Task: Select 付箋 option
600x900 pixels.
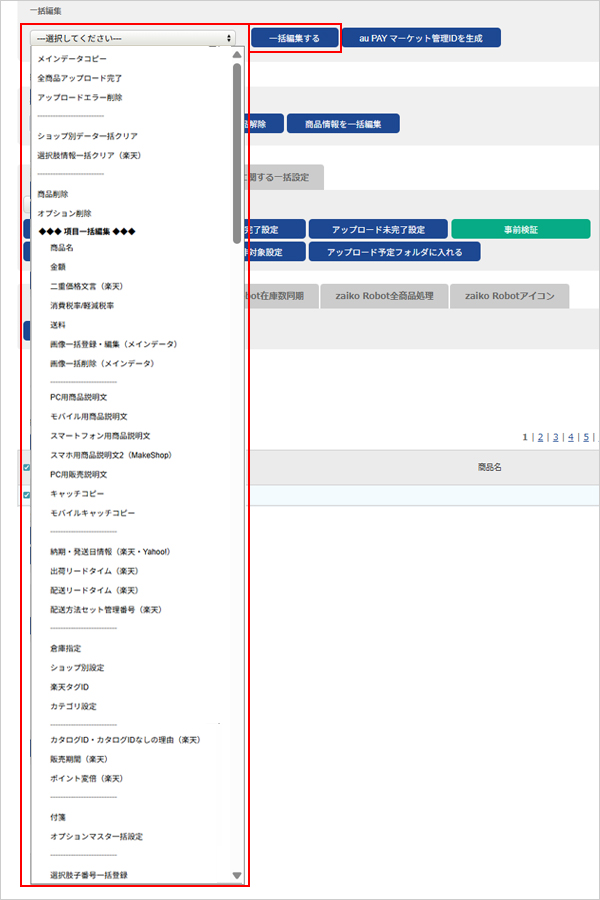Action: coord(58,817)
